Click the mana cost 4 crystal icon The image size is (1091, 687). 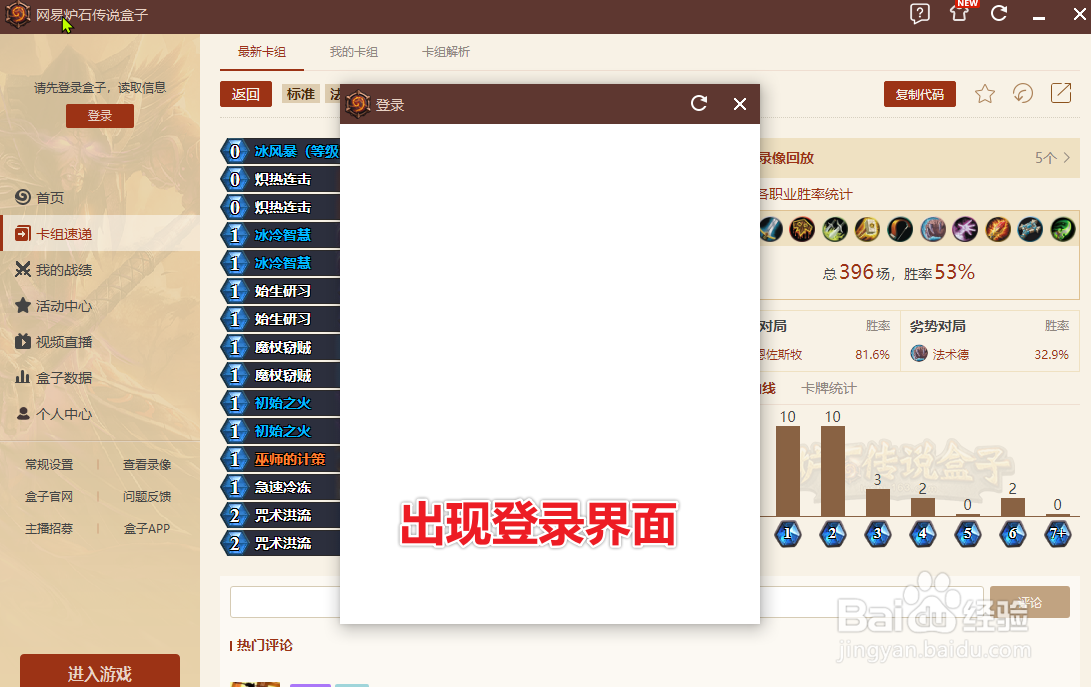[923, 534]
